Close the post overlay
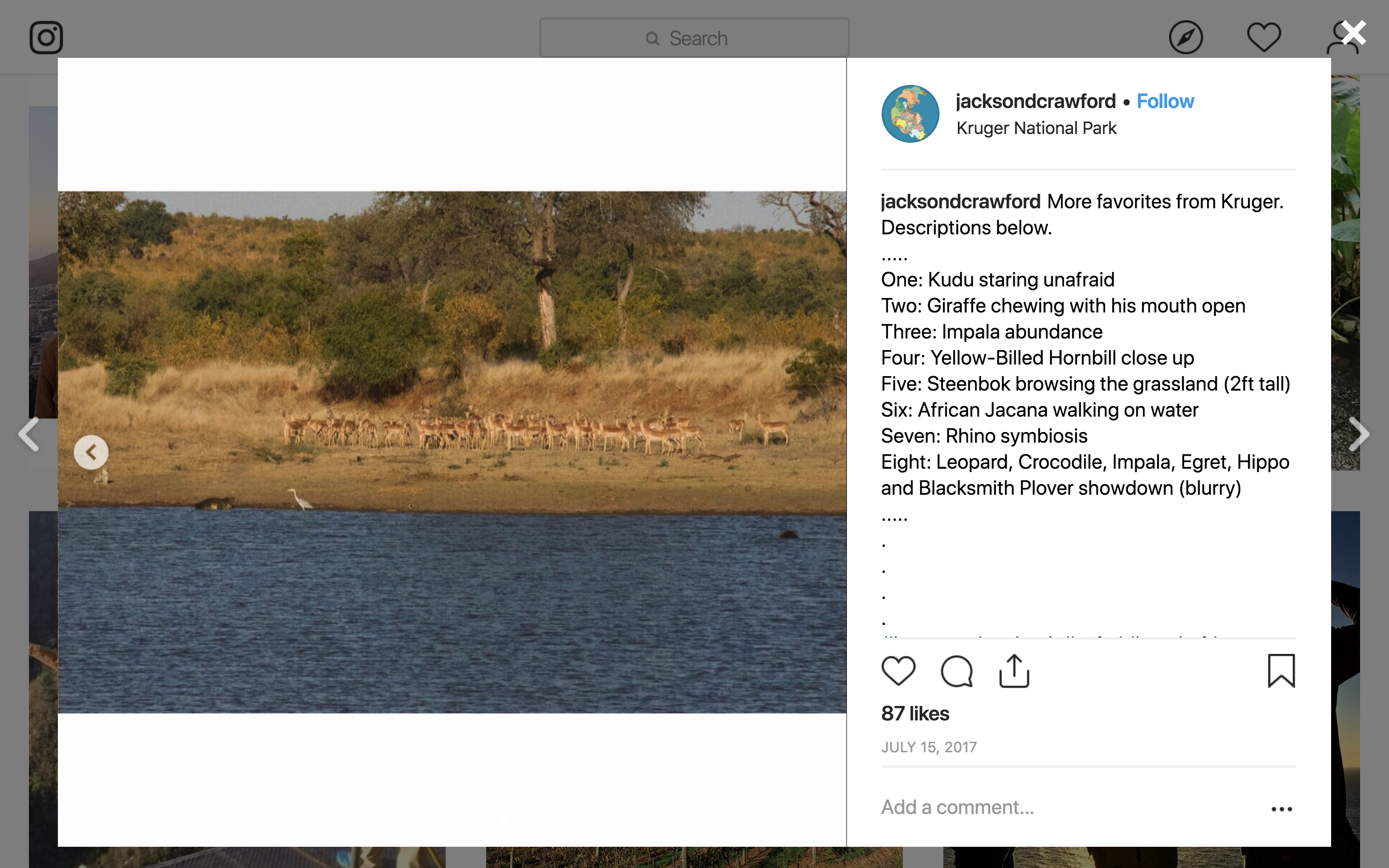The height and width of the screenshot is (868, 1389). pyautogui.click(x=1354, y=33)
